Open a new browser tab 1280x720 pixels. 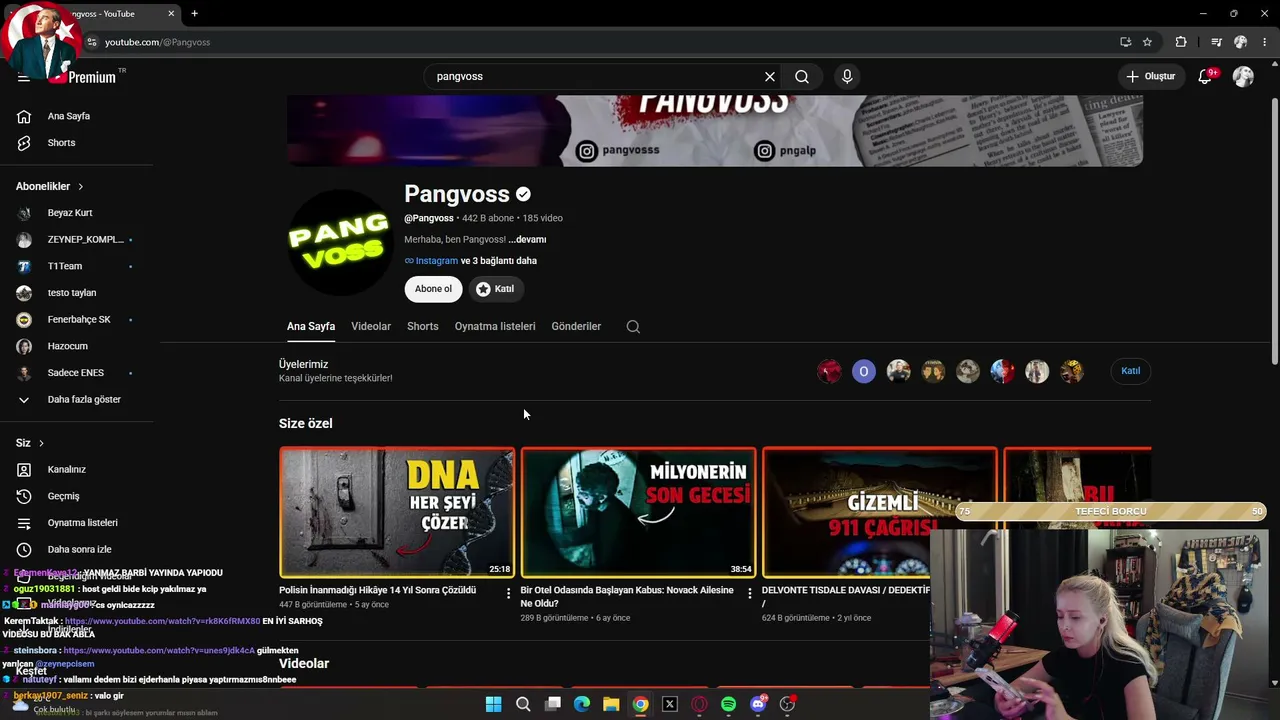[x=194, y=14]
